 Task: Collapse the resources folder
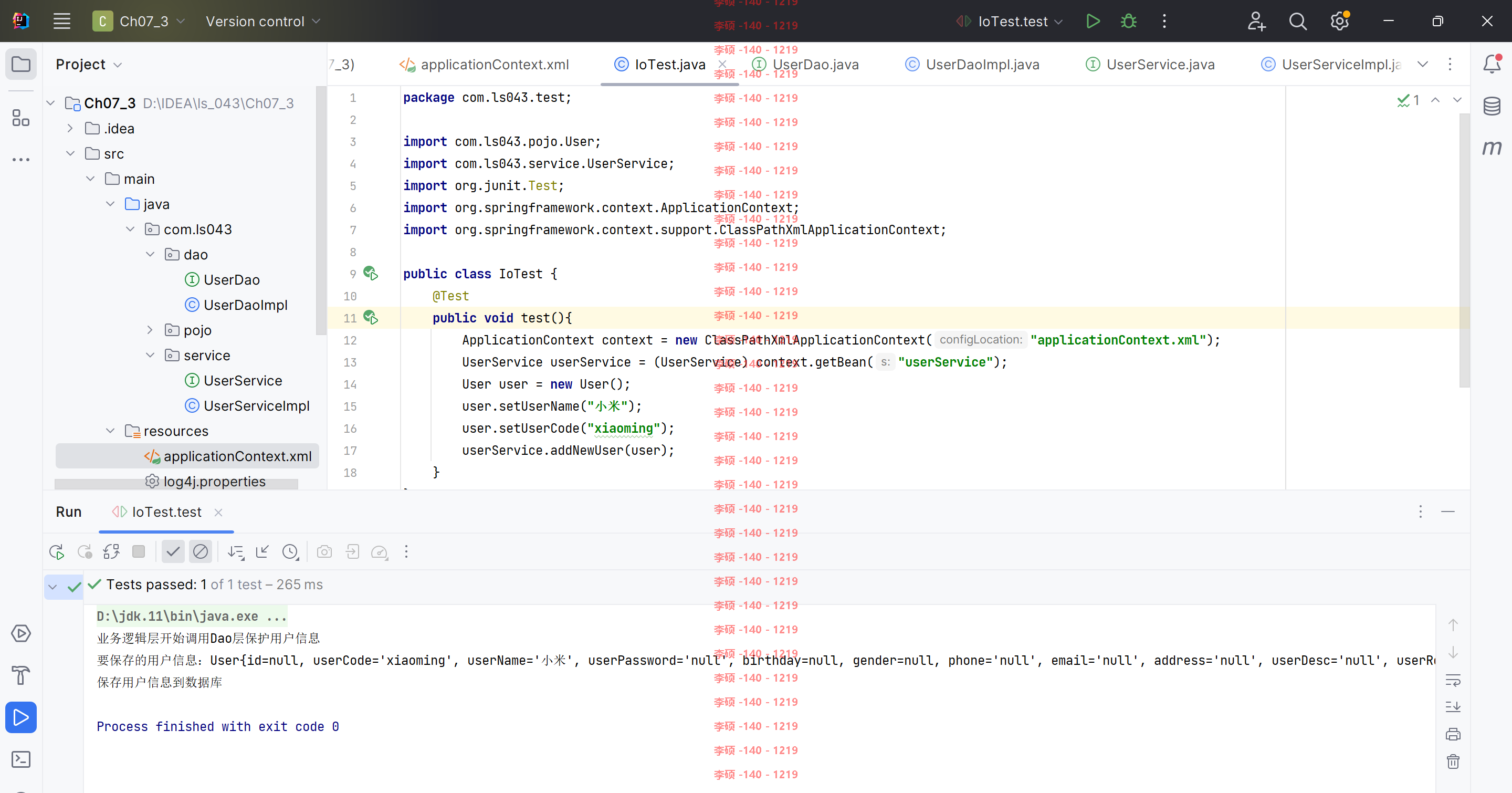coord(110,431)
